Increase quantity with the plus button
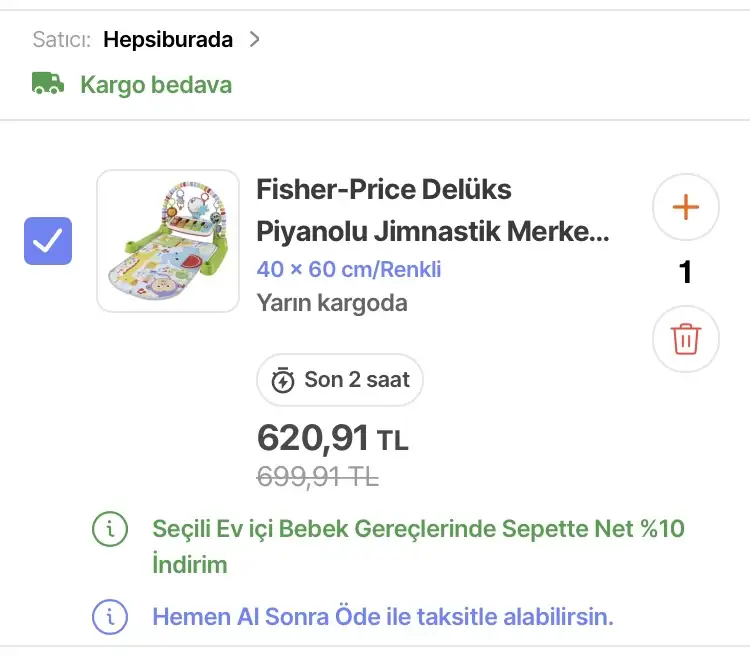The width and height of the screenshot is (750, 657). (685, 208)
